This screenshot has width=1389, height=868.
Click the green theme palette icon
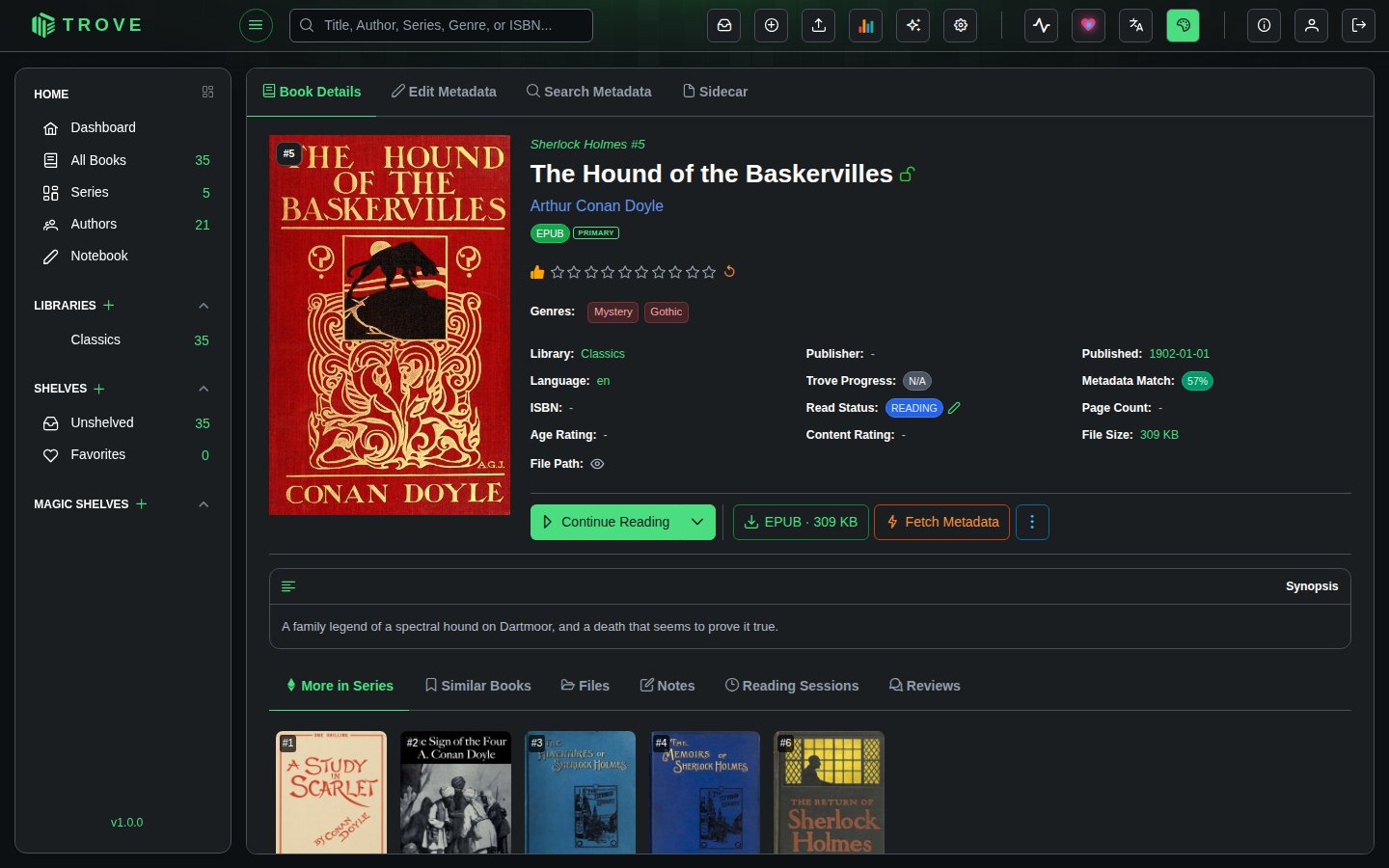(x=1184, y=25)
